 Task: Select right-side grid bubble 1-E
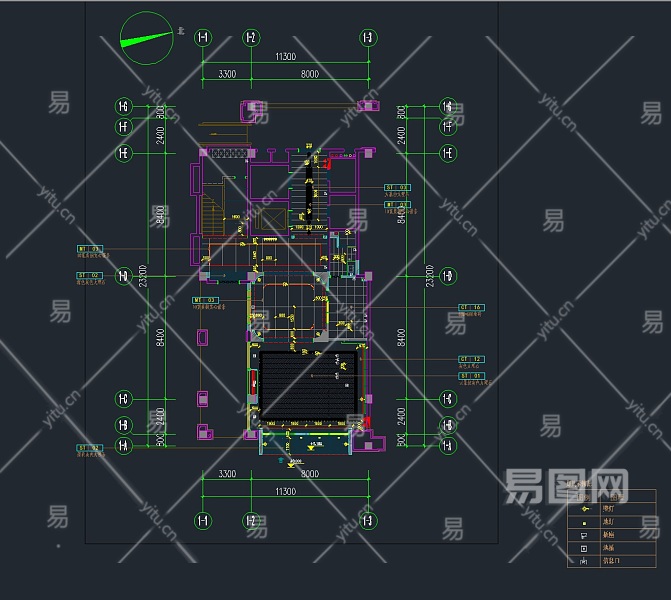(448, 153)
